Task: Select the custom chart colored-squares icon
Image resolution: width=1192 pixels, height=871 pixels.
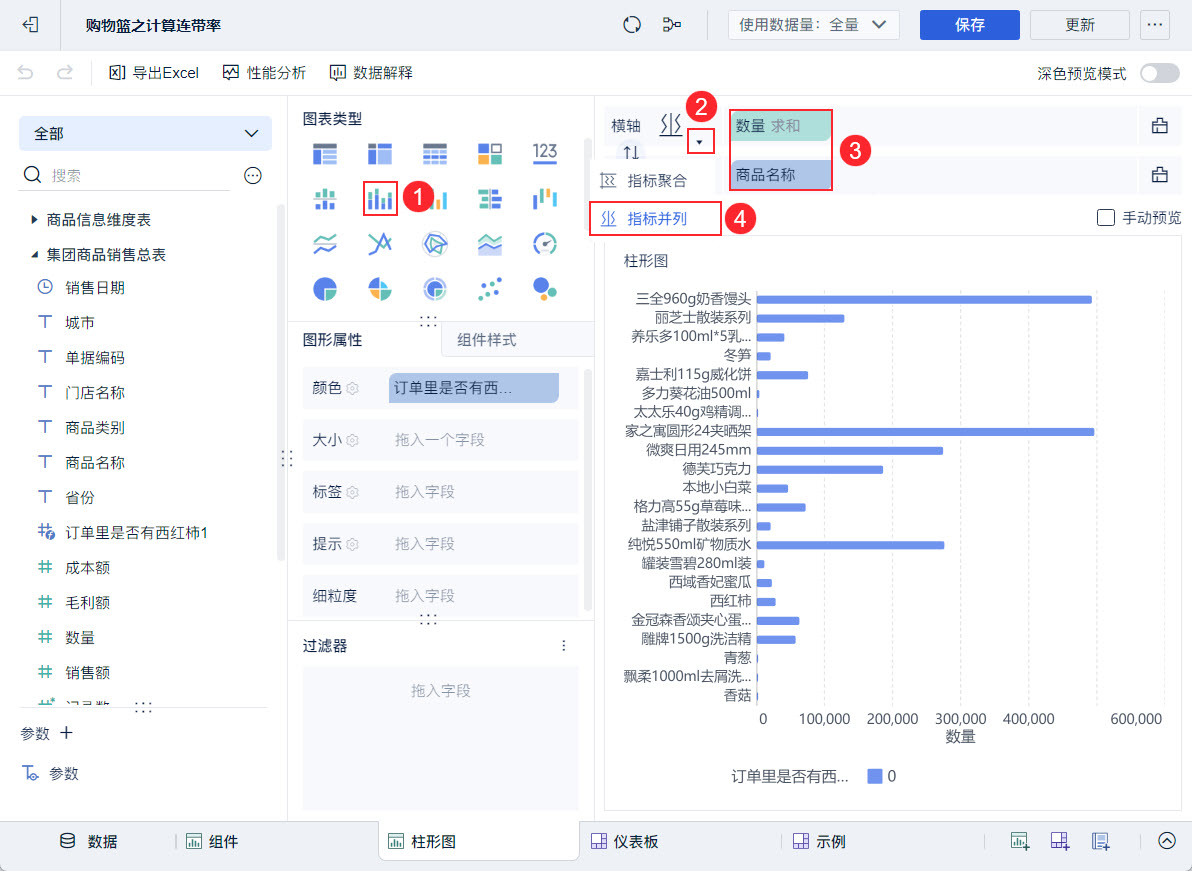Action: [x=490, y=154]
